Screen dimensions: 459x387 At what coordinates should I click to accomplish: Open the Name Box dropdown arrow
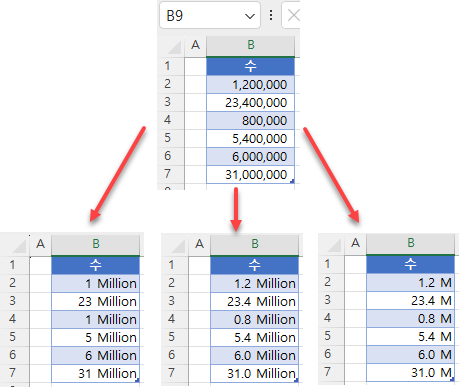(x=250, y=16)
